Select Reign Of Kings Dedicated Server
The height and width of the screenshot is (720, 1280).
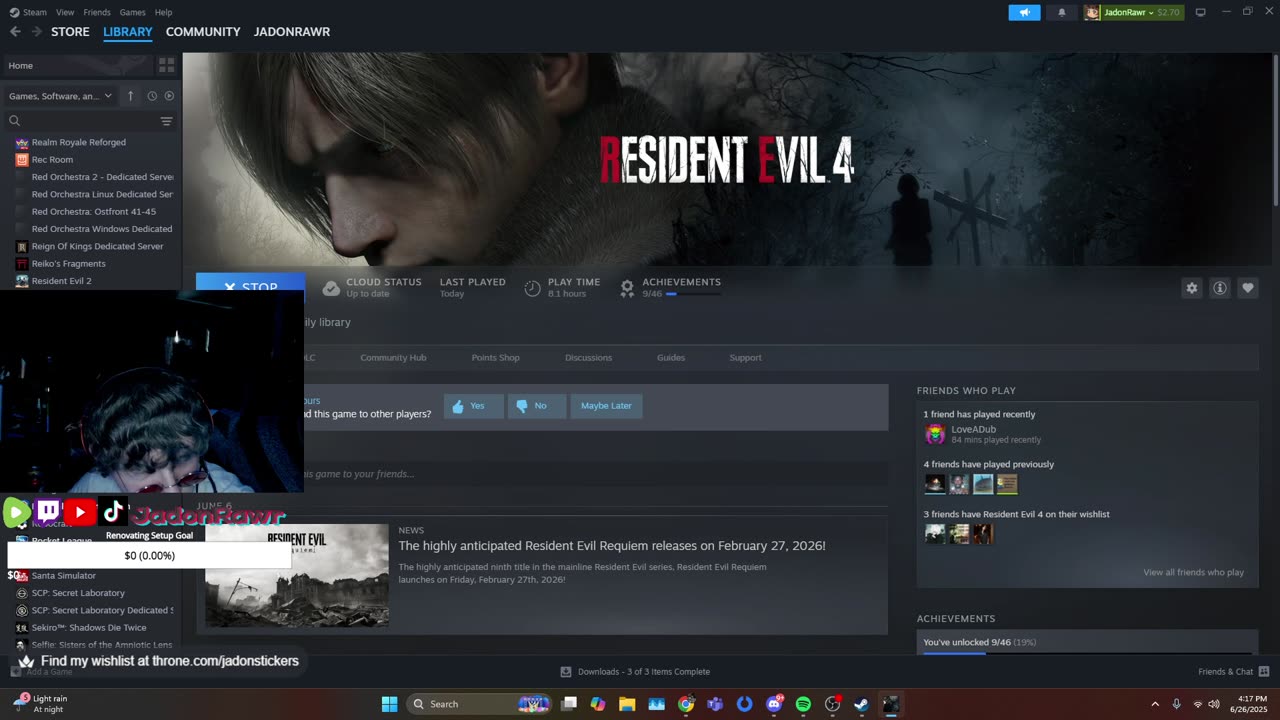coord(97,246)
